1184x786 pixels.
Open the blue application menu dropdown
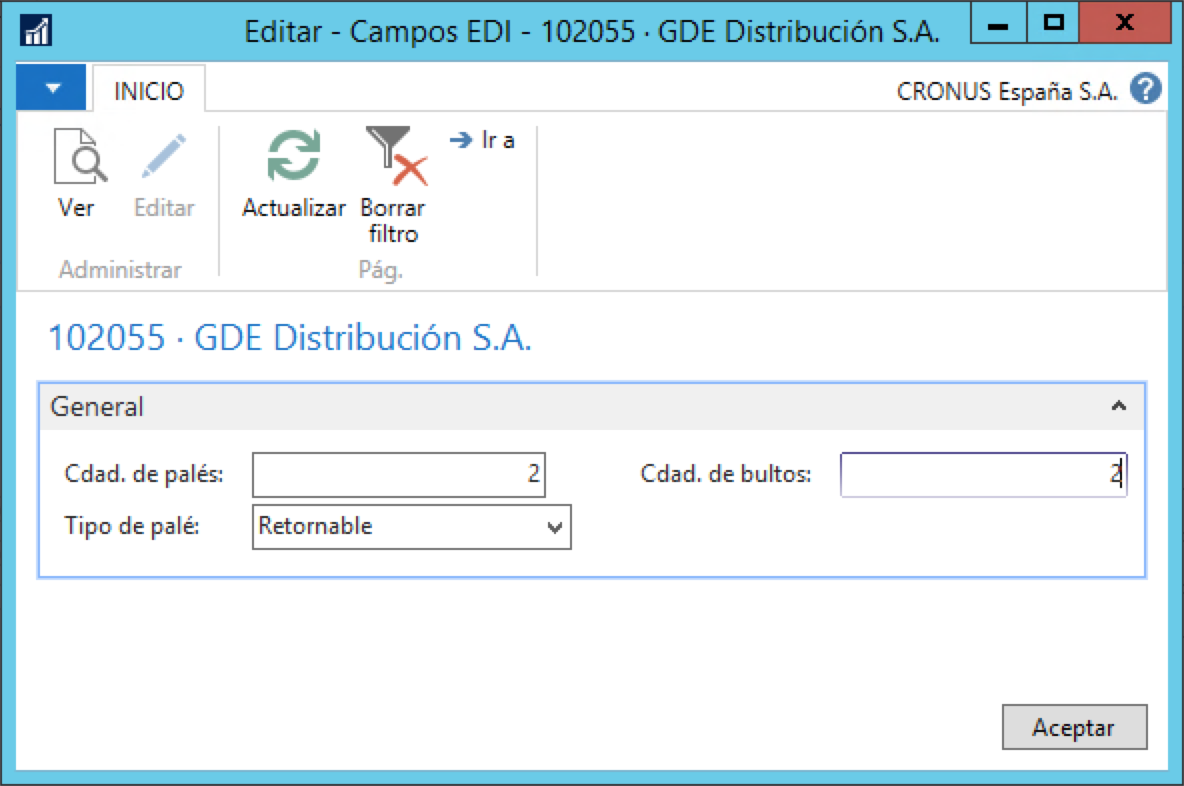coord(51,88)
